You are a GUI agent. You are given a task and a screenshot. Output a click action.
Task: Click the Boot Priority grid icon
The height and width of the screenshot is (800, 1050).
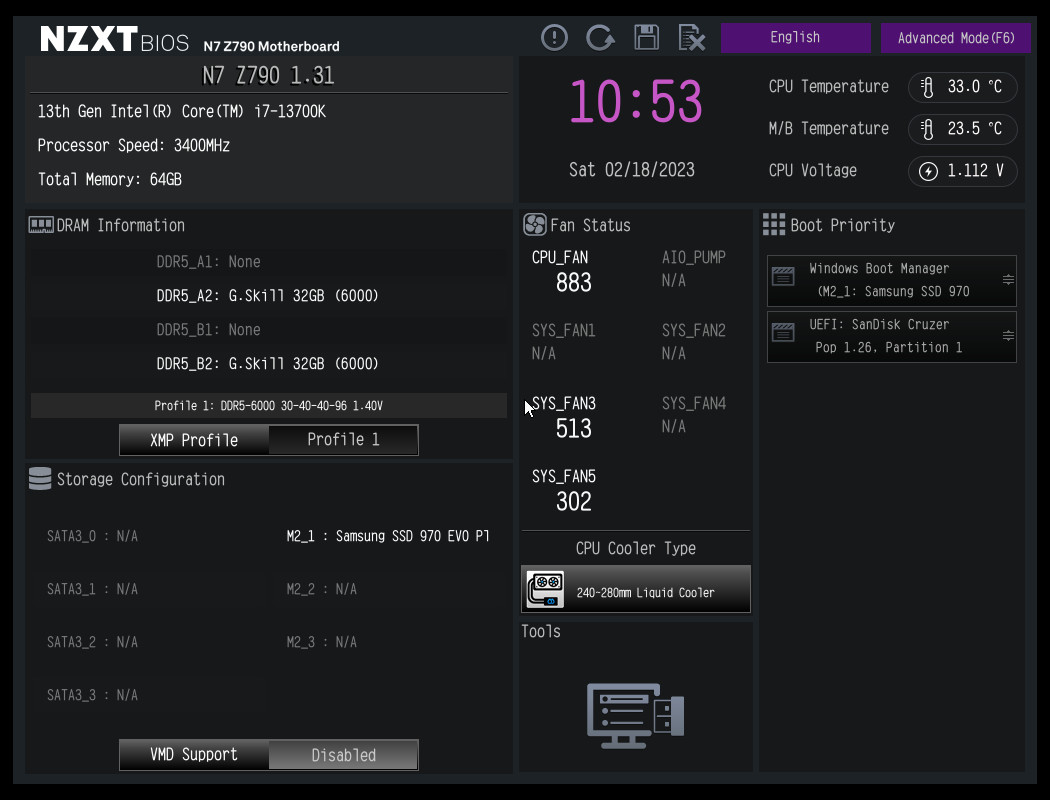[x=773, y=225]
